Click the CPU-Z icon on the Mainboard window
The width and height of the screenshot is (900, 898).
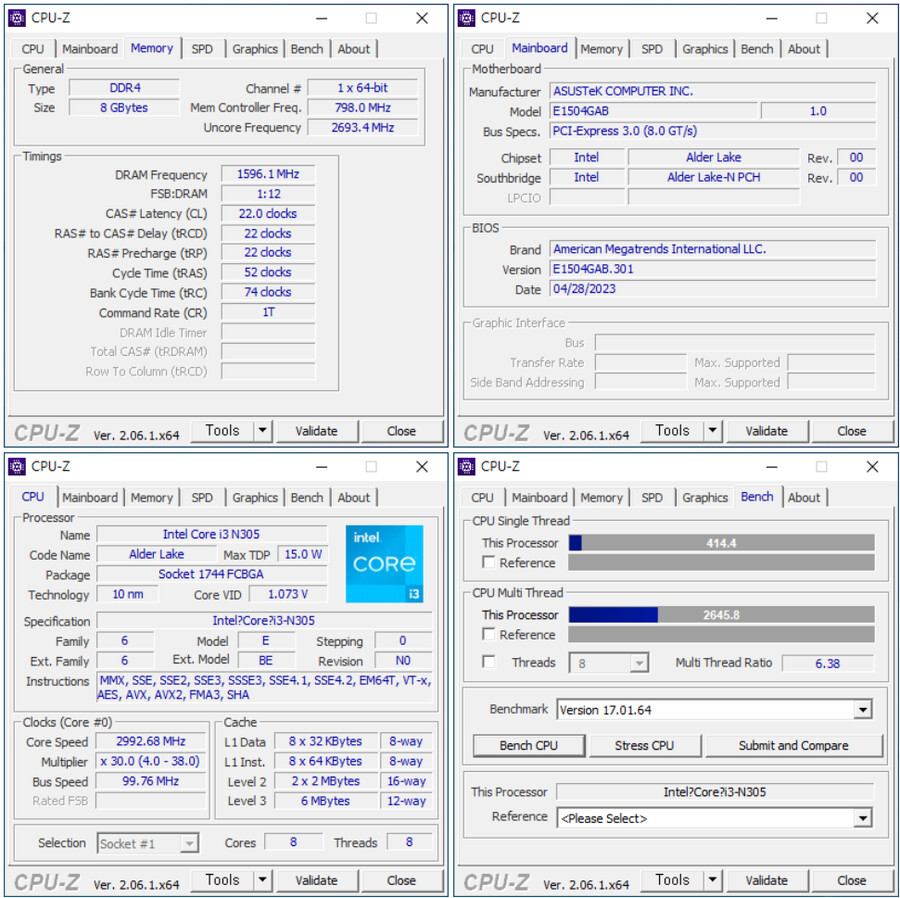(467, 17)
